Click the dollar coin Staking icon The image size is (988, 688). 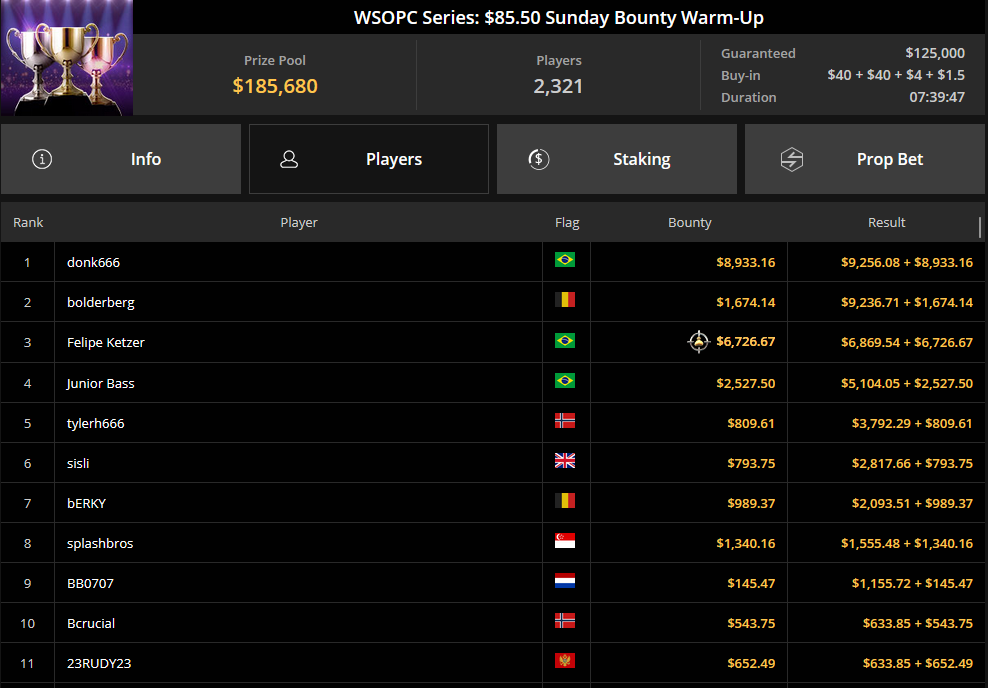coord(539,159)
